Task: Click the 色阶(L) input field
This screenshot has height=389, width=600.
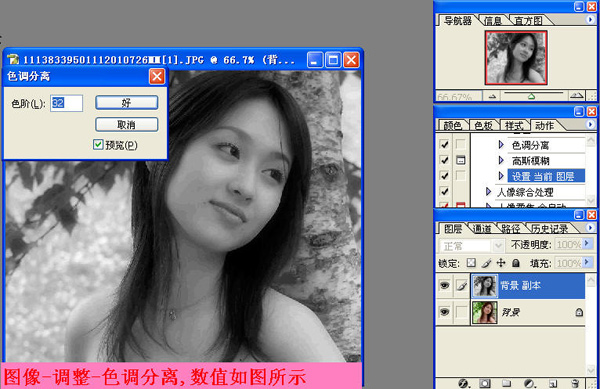Action: pos(66,103)
